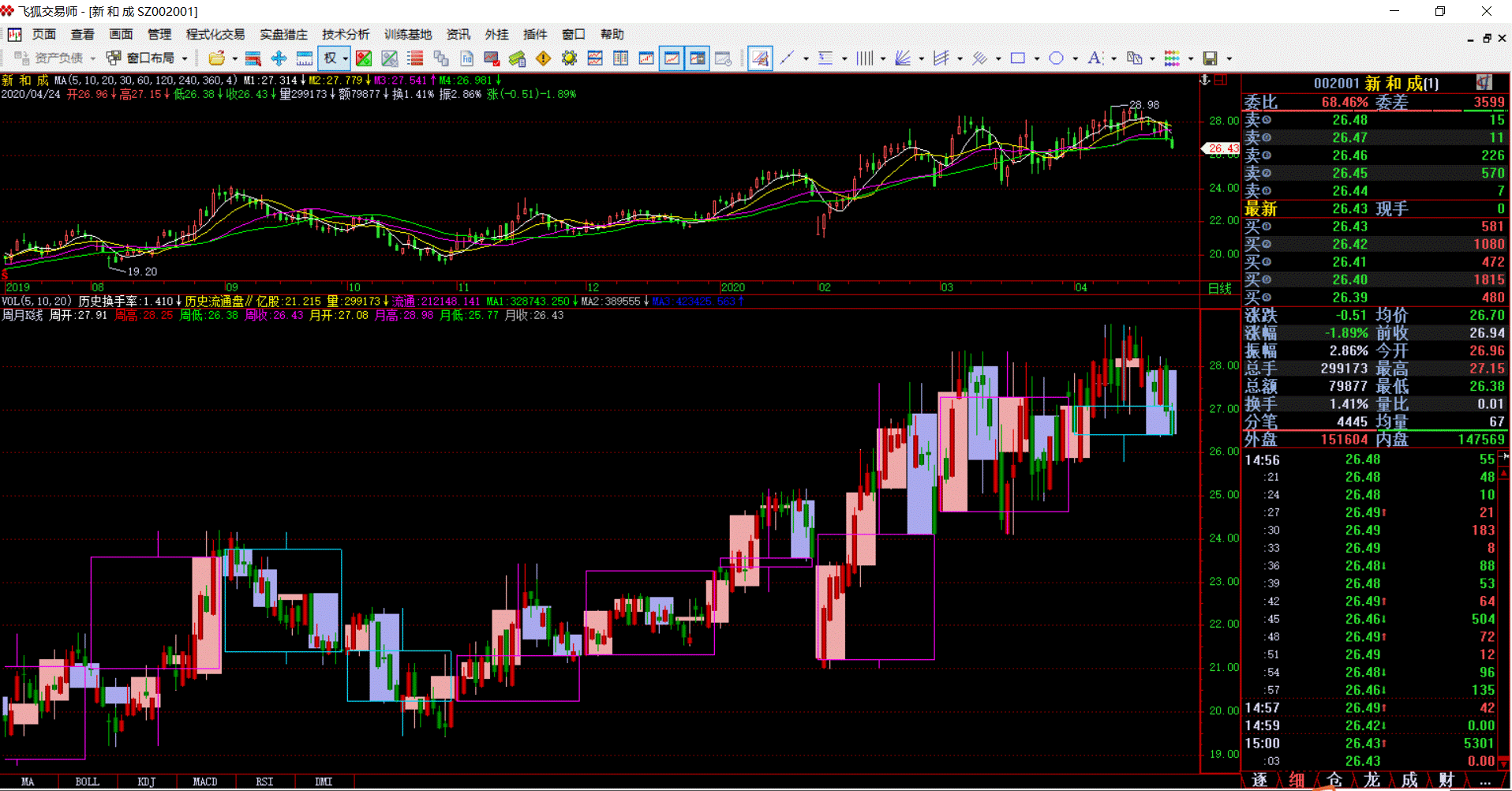Expand the line tool dropdown arrow

pyautogui.click(x=806, y=58)
